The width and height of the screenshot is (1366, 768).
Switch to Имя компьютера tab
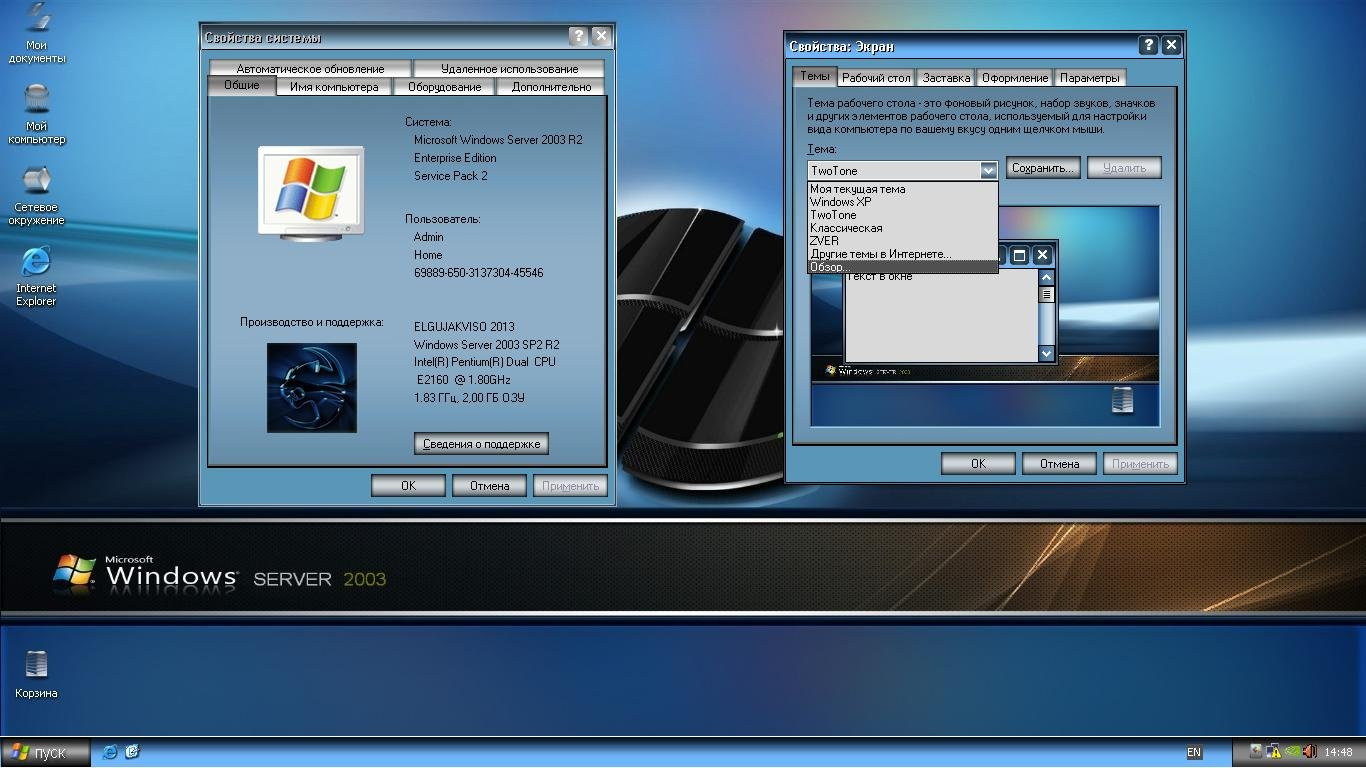(x=334, y=87)
